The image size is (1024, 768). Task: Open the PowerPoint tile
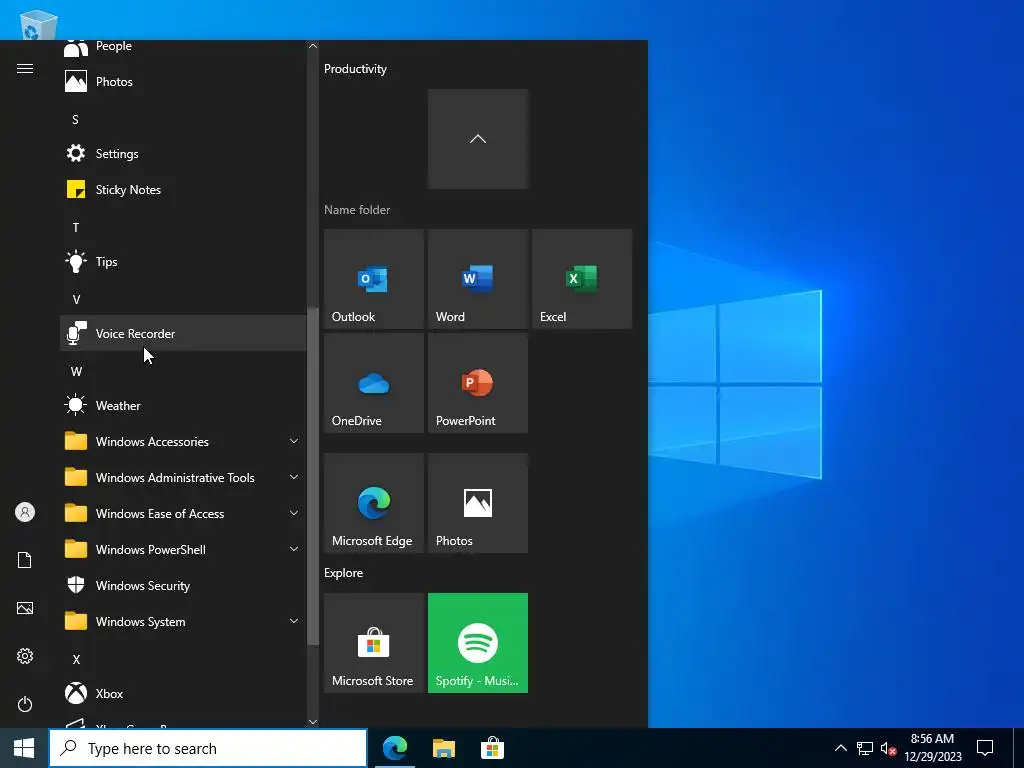(478, 383)
